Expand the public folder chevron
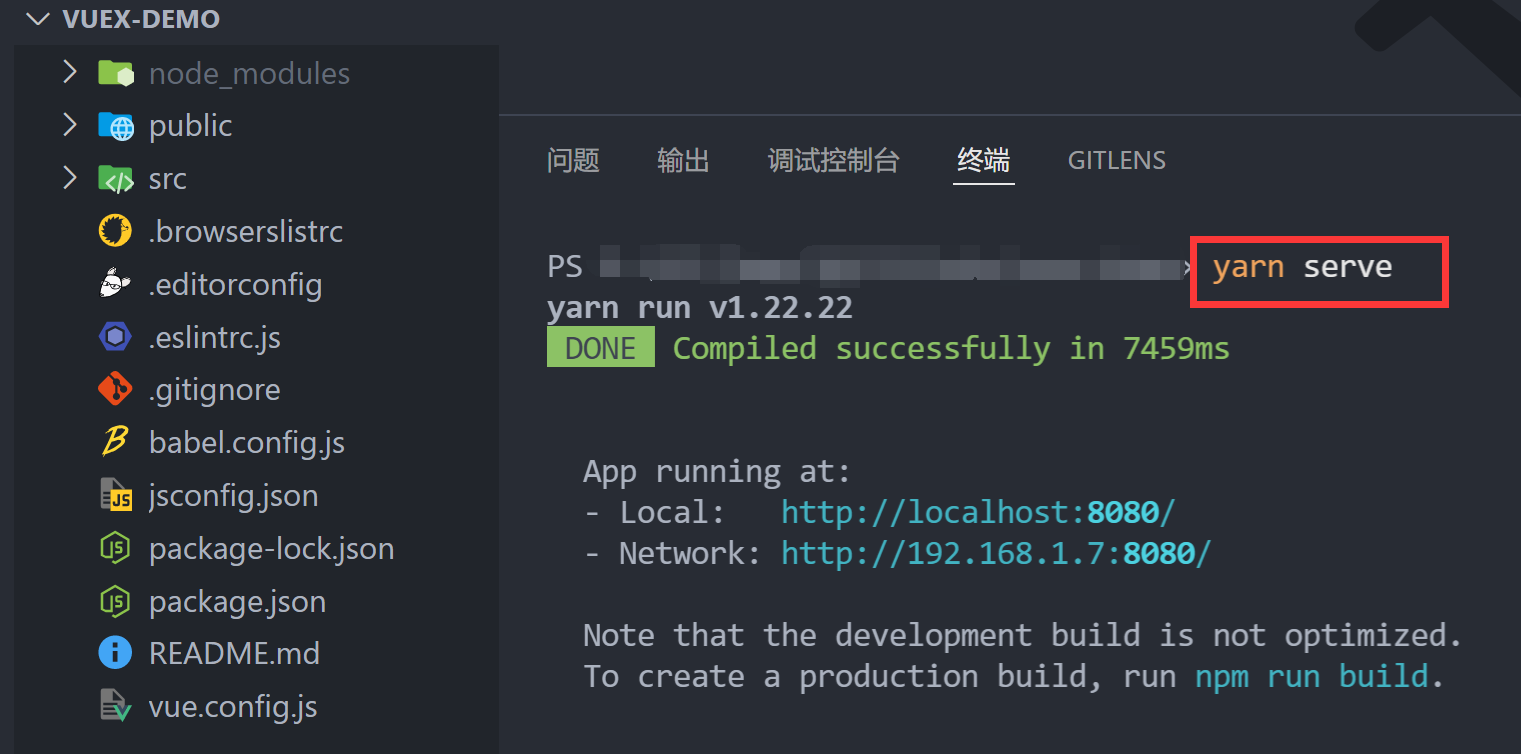 click(69, 124)
